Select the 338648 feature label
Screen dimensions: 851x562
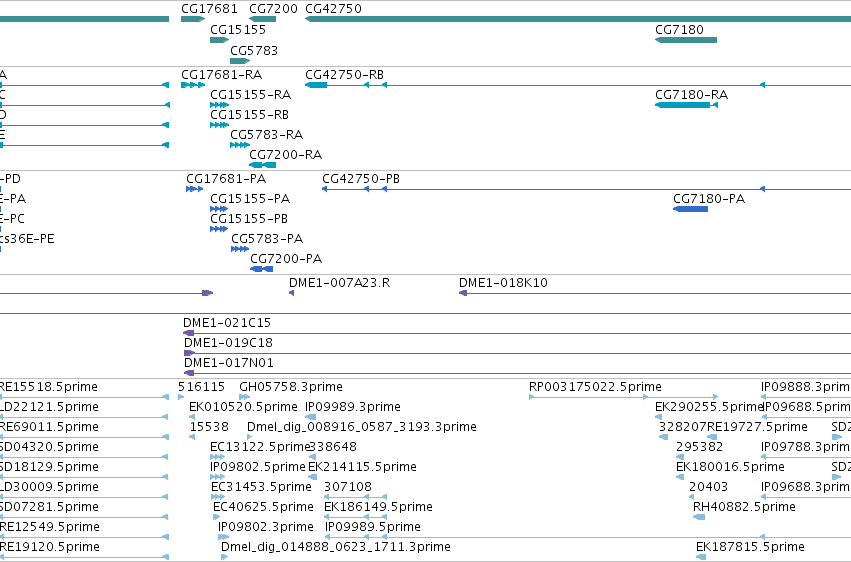[333, 448]
